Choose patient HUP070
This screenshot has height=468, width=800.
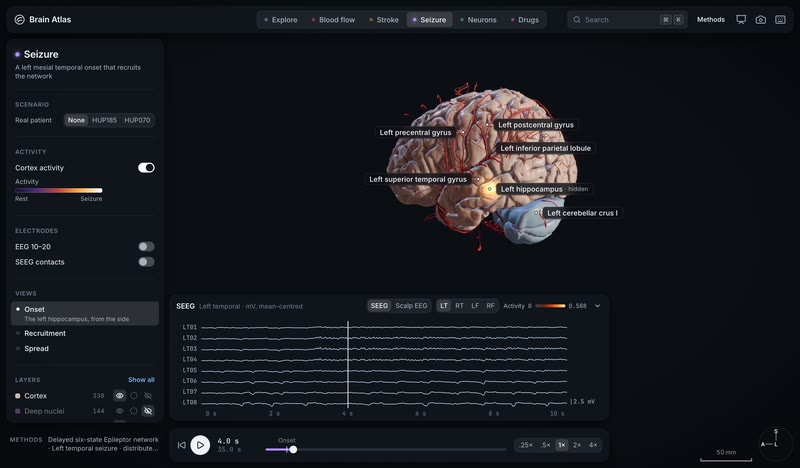coord(137,120)
